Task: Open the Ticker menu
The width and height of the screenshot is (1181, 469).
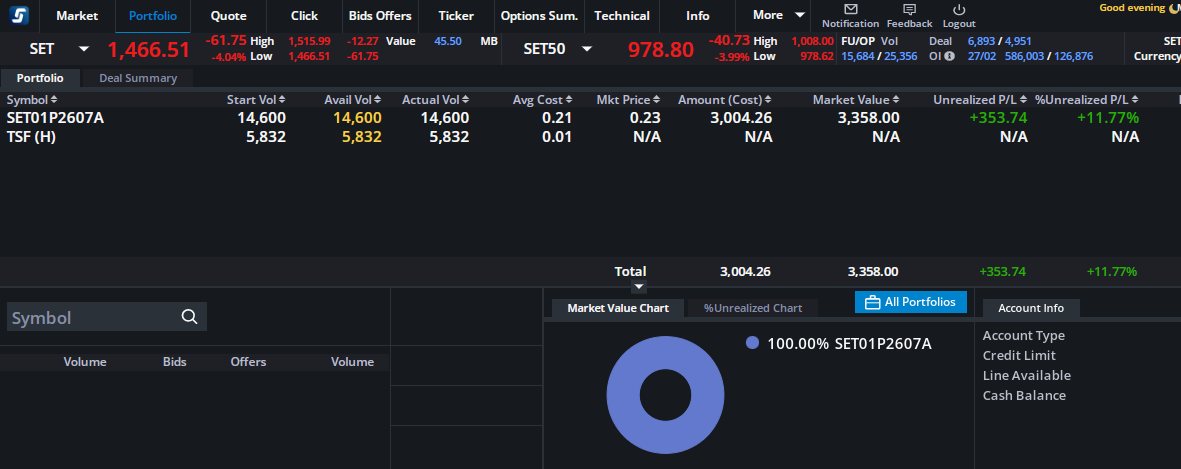Action: tap(456, 16)
